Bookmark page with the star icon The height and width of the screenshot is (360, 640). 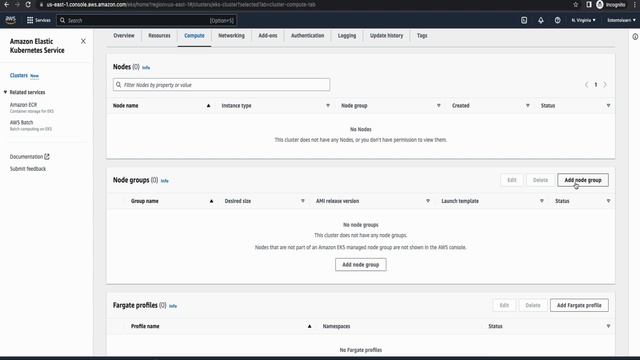pos(576,4)
